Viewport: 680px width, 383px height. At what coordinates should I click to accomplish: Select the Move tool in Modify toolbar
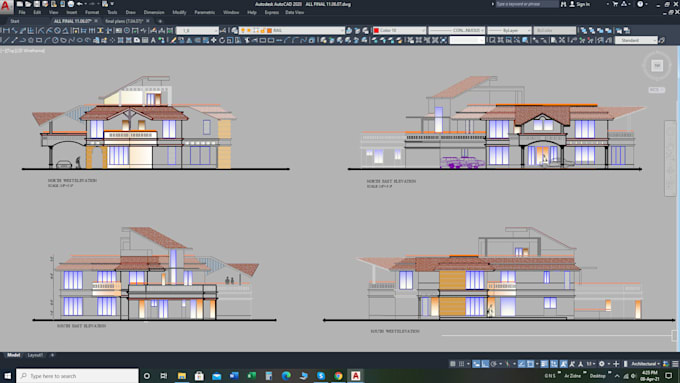[x=213, y=40]
